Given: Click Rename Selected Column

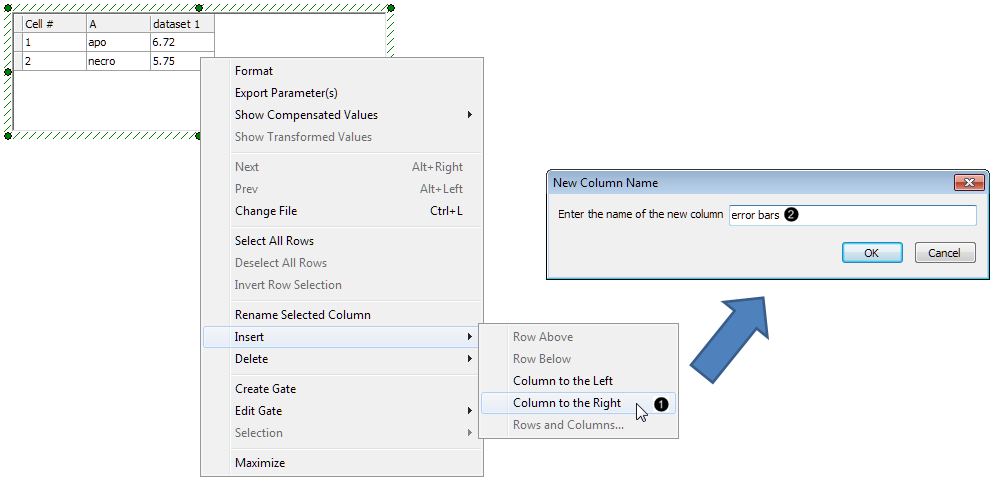Looking at the screenshot, I should [302, 315].
